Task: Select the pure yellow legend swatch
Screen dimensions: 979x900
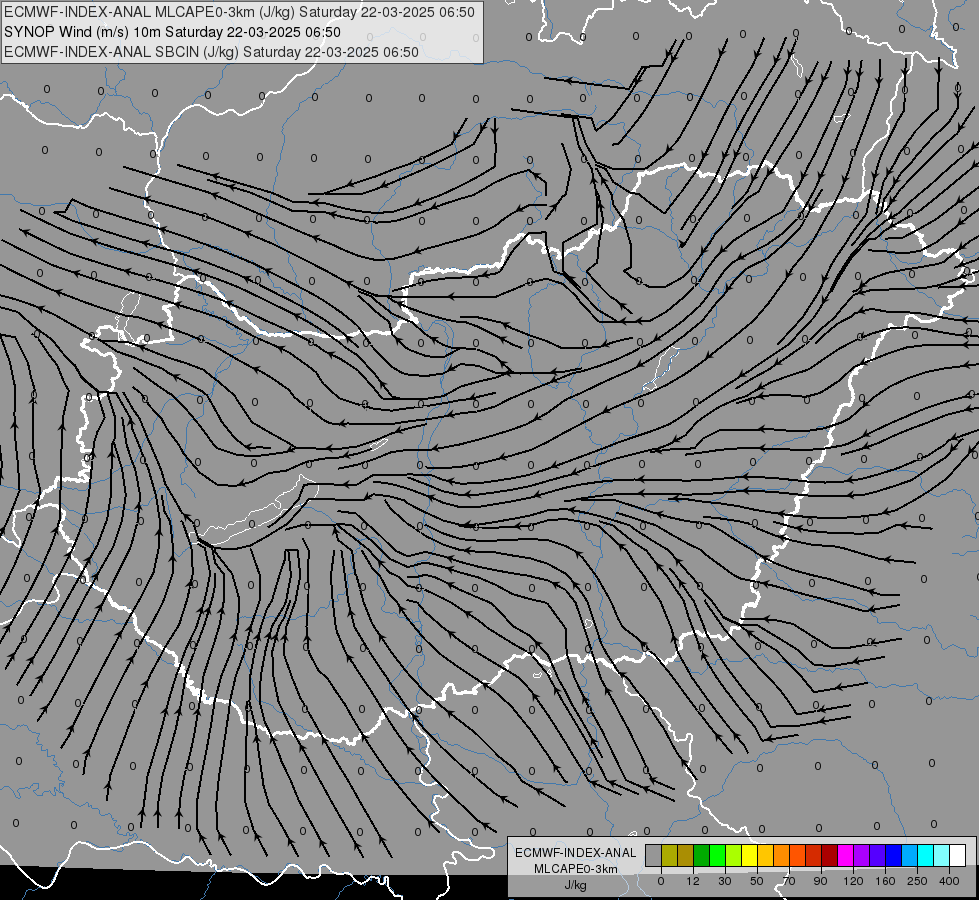Action: 749,855
